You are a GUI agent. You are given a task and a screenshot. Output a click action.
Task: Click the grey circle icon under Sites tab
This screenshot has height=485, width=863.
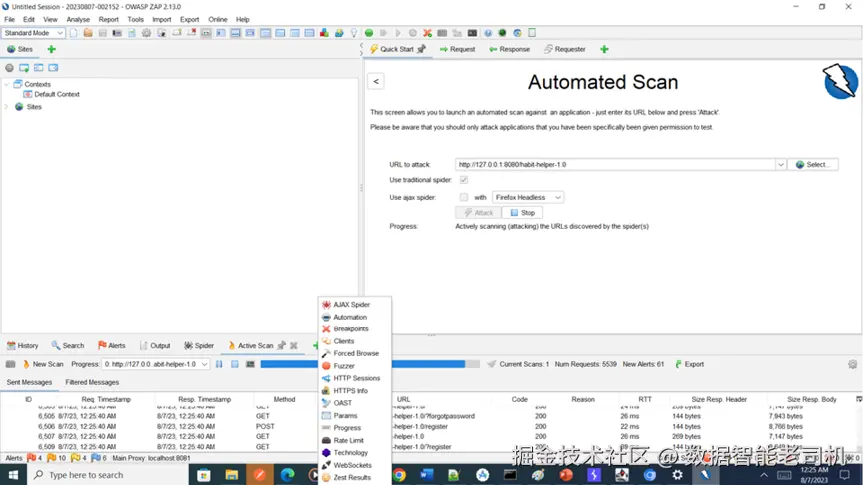coord(9,68)
